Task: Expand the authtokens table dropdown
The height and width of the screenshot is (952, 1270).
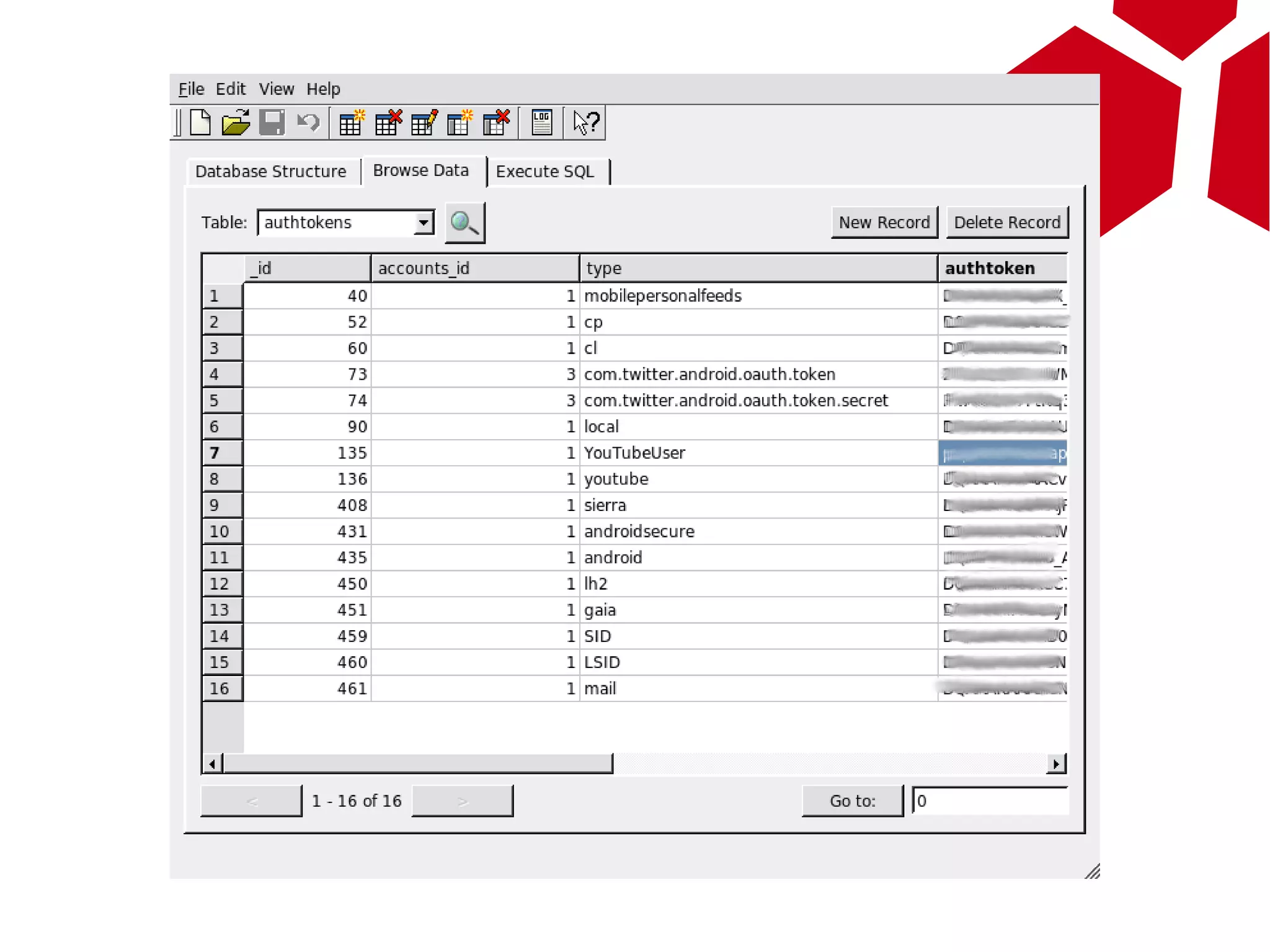Action: 424,223
